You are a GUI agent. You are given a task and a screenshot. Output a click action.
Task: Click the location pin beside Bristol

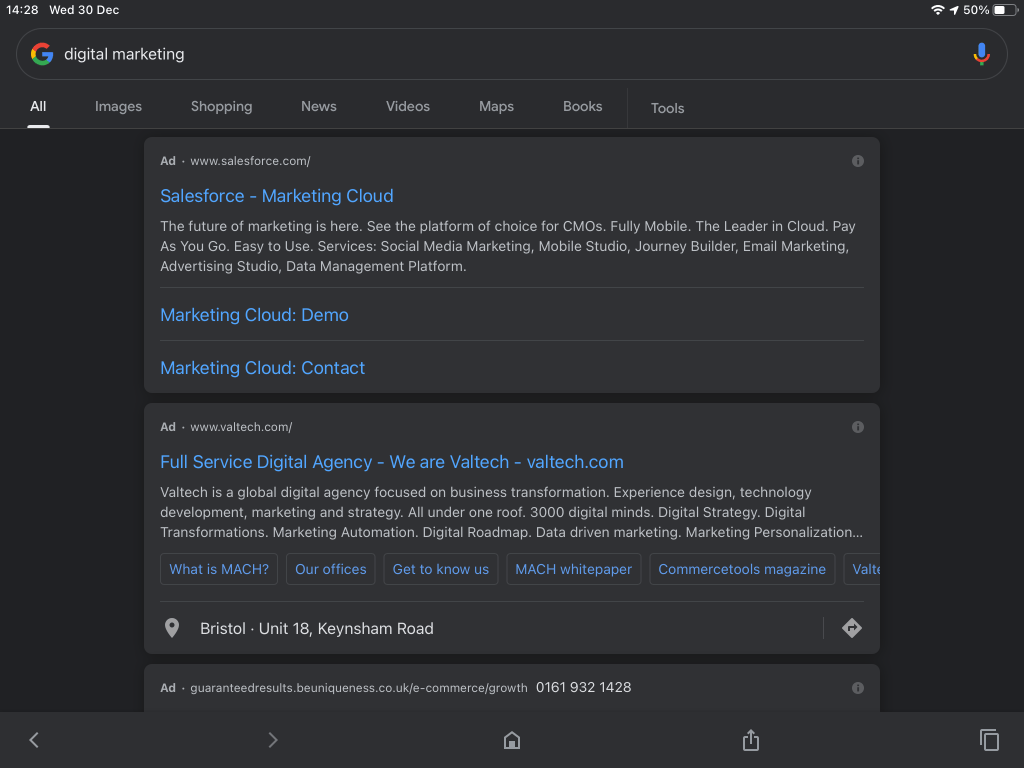pos(172,628)
